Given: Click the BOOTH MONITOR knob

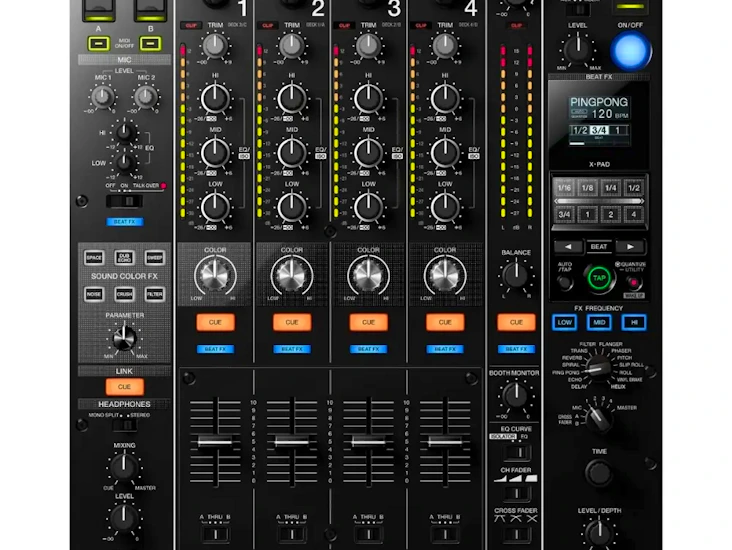Looking at the screenshot, I should [516, 395].
